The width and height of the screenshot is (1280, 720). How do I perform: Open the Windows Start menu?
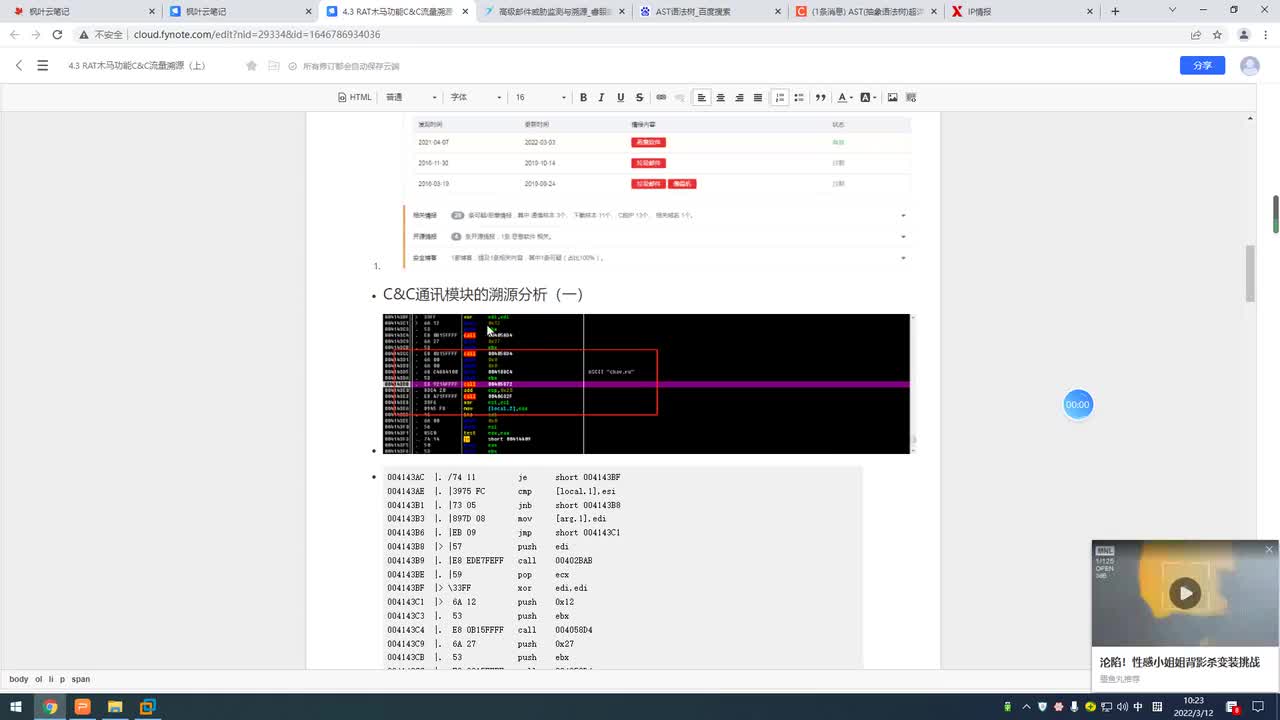17,707
